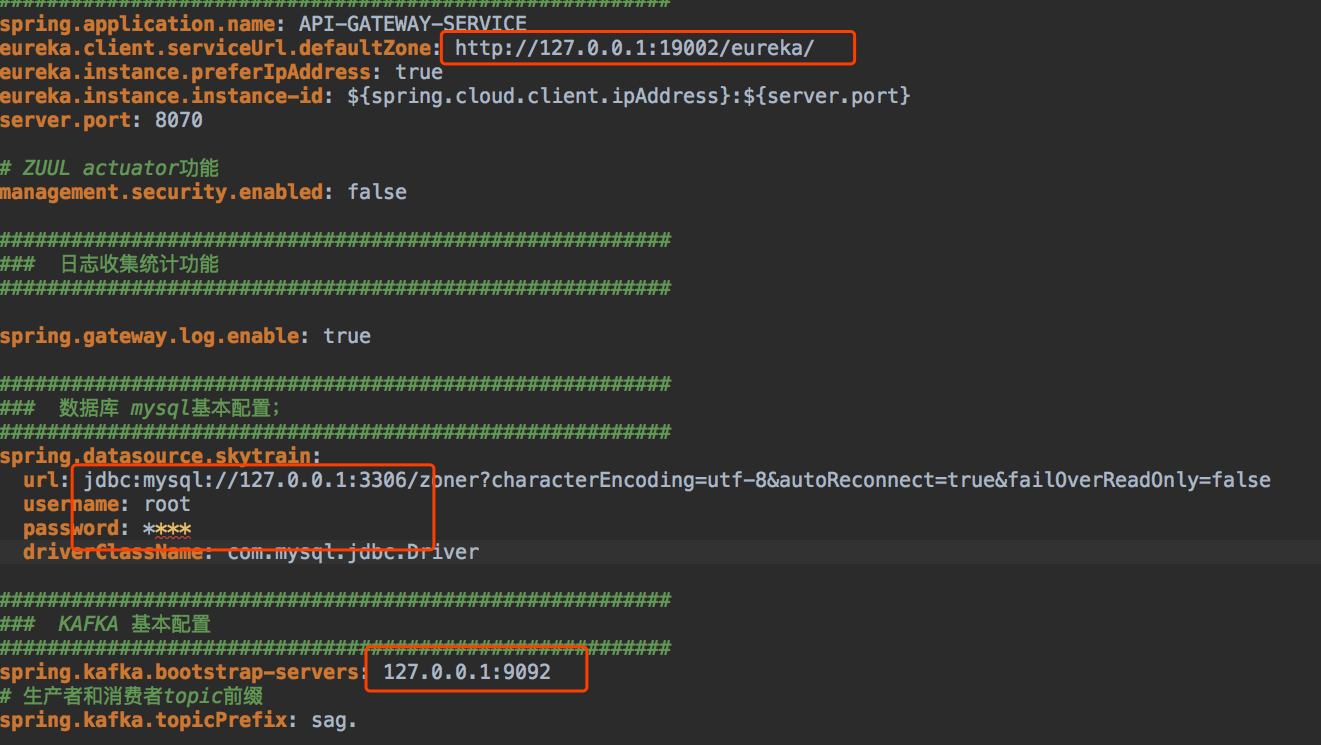Click the spring.datasource.skytrain key
1321x745 pixels.
click(x=155, y=456)
